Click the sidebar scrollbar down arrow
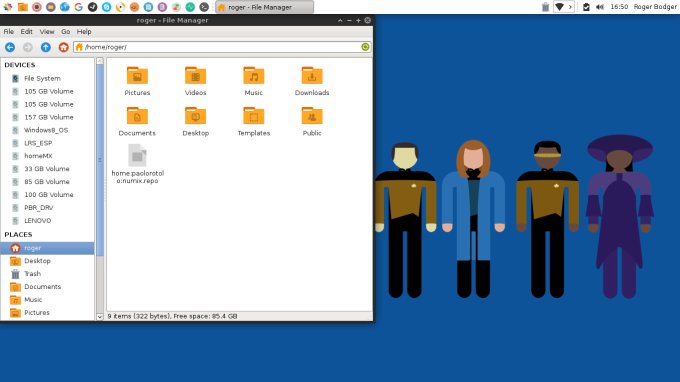This screenshot has width=680, height=382. (x=100, y=317)
